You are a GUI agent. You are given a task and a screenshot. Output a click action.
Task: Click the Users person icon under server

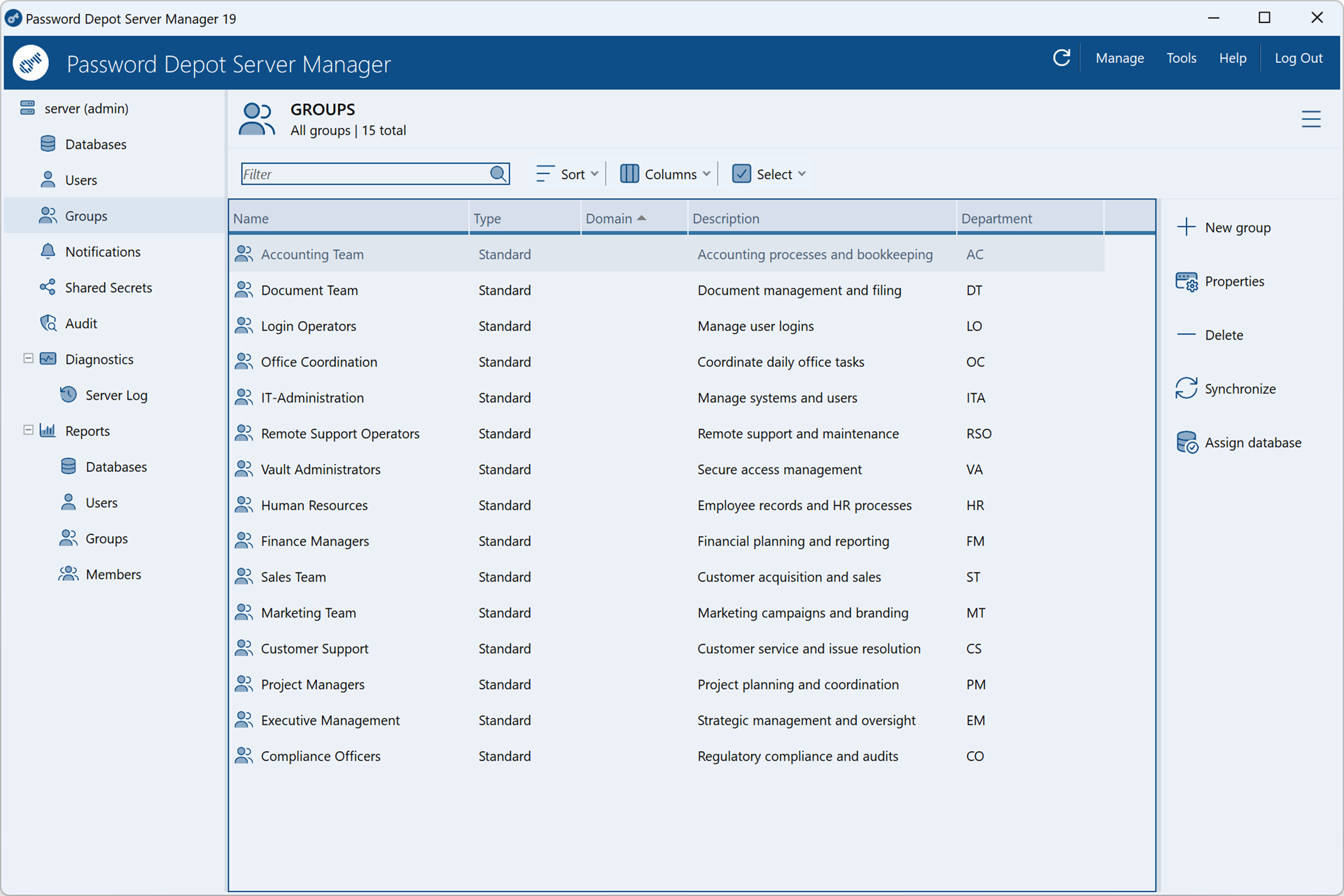[48, 179]
